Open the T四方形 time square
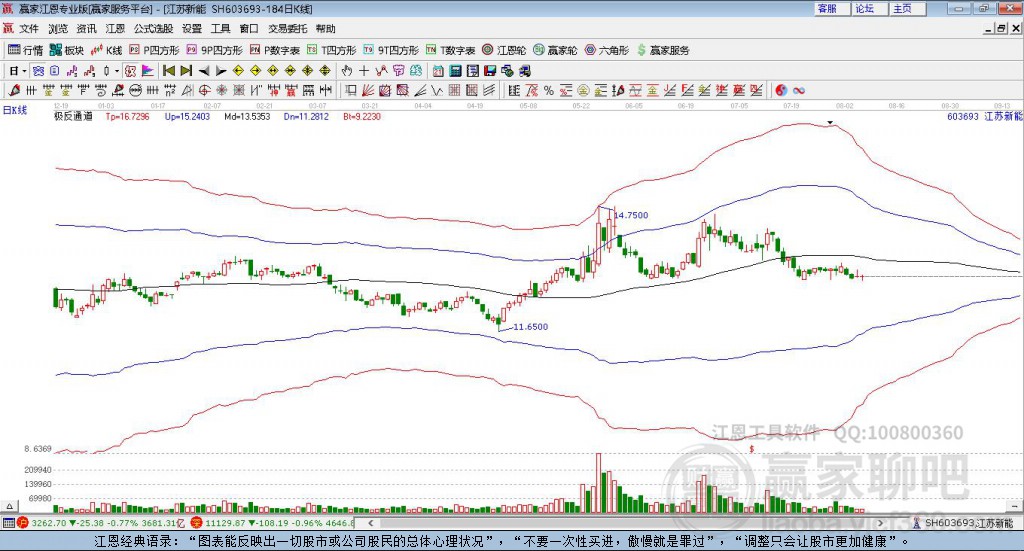The width and height of the screenshot is (1024, 551). click(331, 50)
